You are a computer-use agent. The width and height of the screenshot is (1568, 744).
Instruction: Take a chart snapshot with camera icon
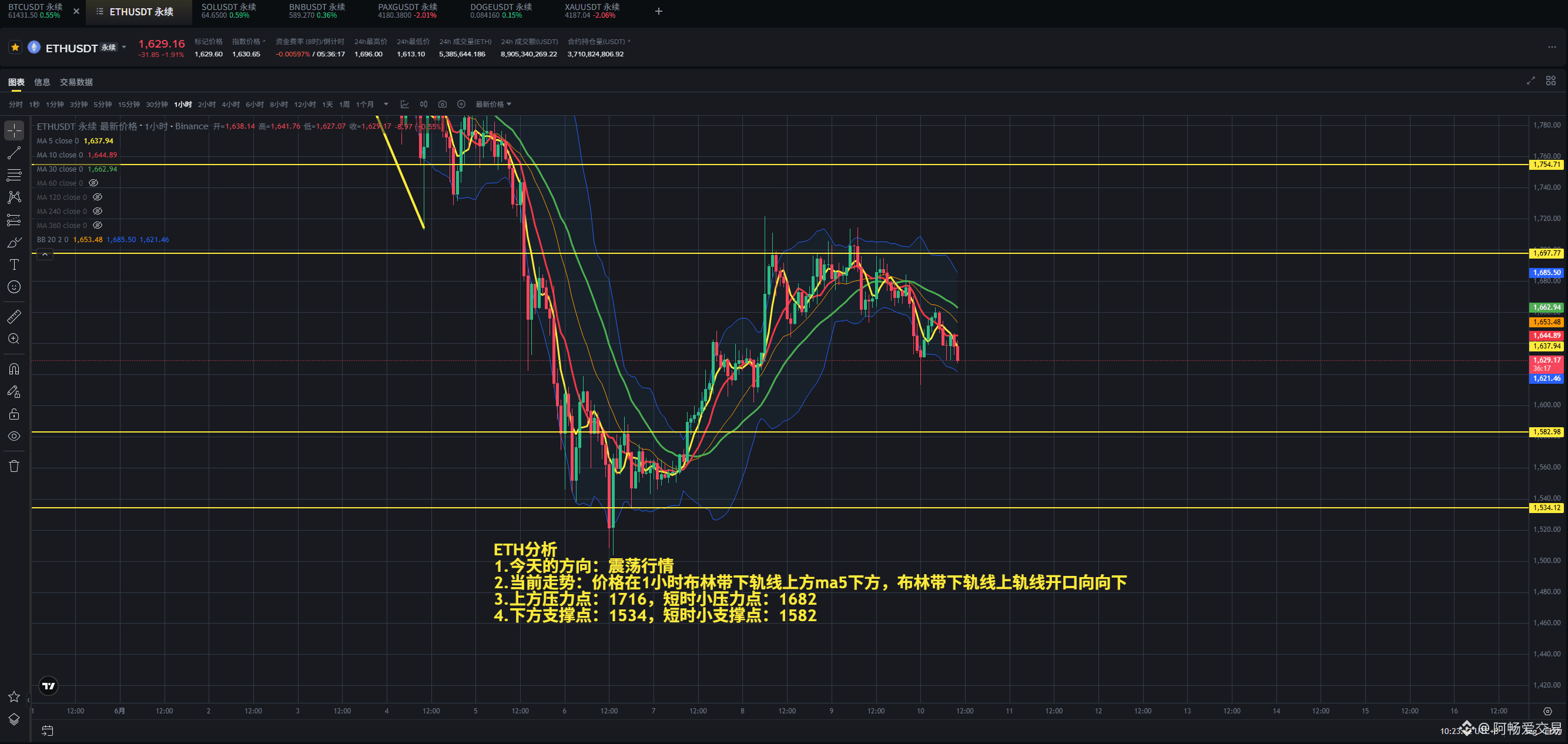coord(443,104)
